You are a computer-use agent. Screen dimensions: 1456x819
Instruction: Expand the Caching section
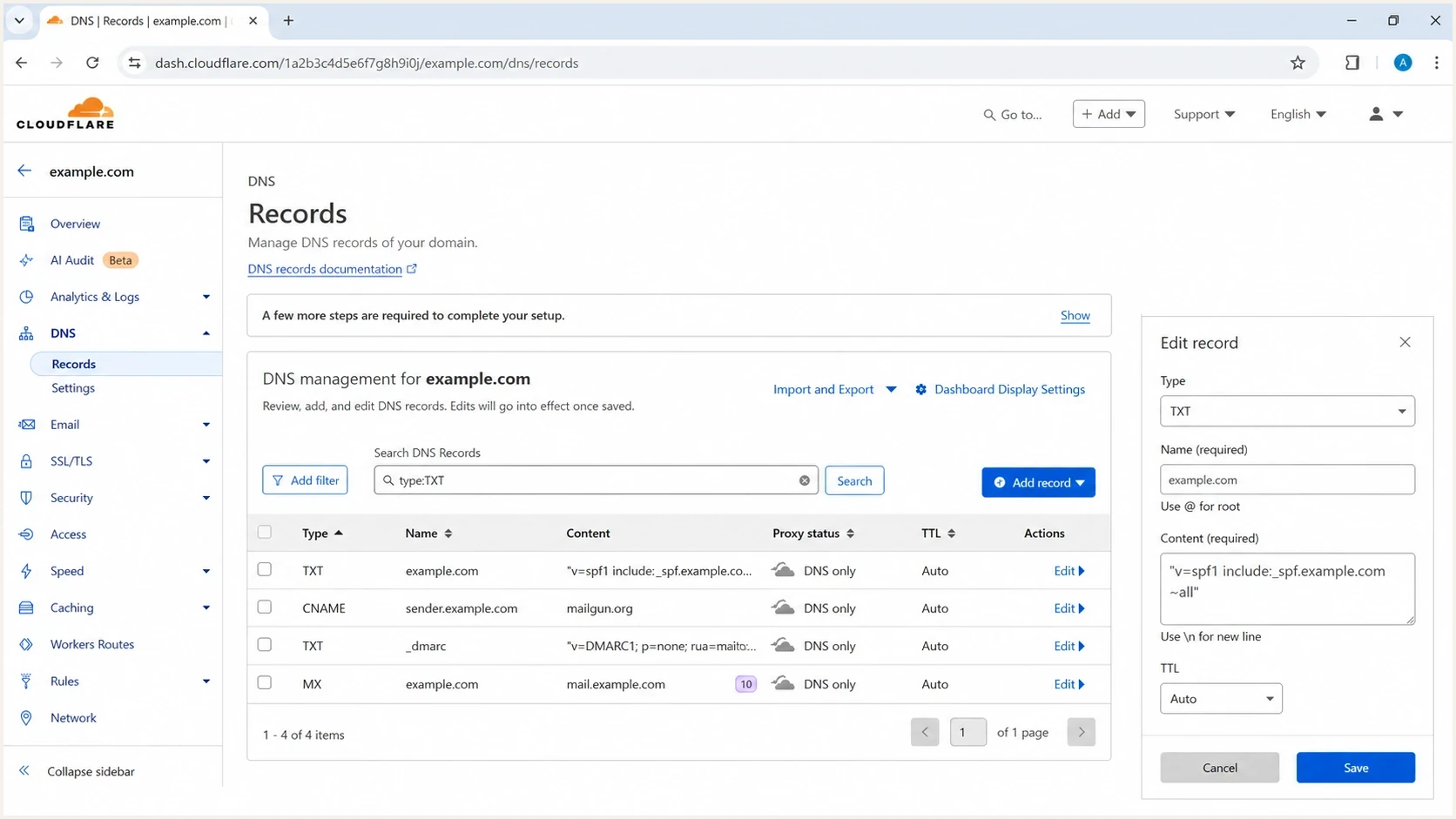[x=206, y=608]
